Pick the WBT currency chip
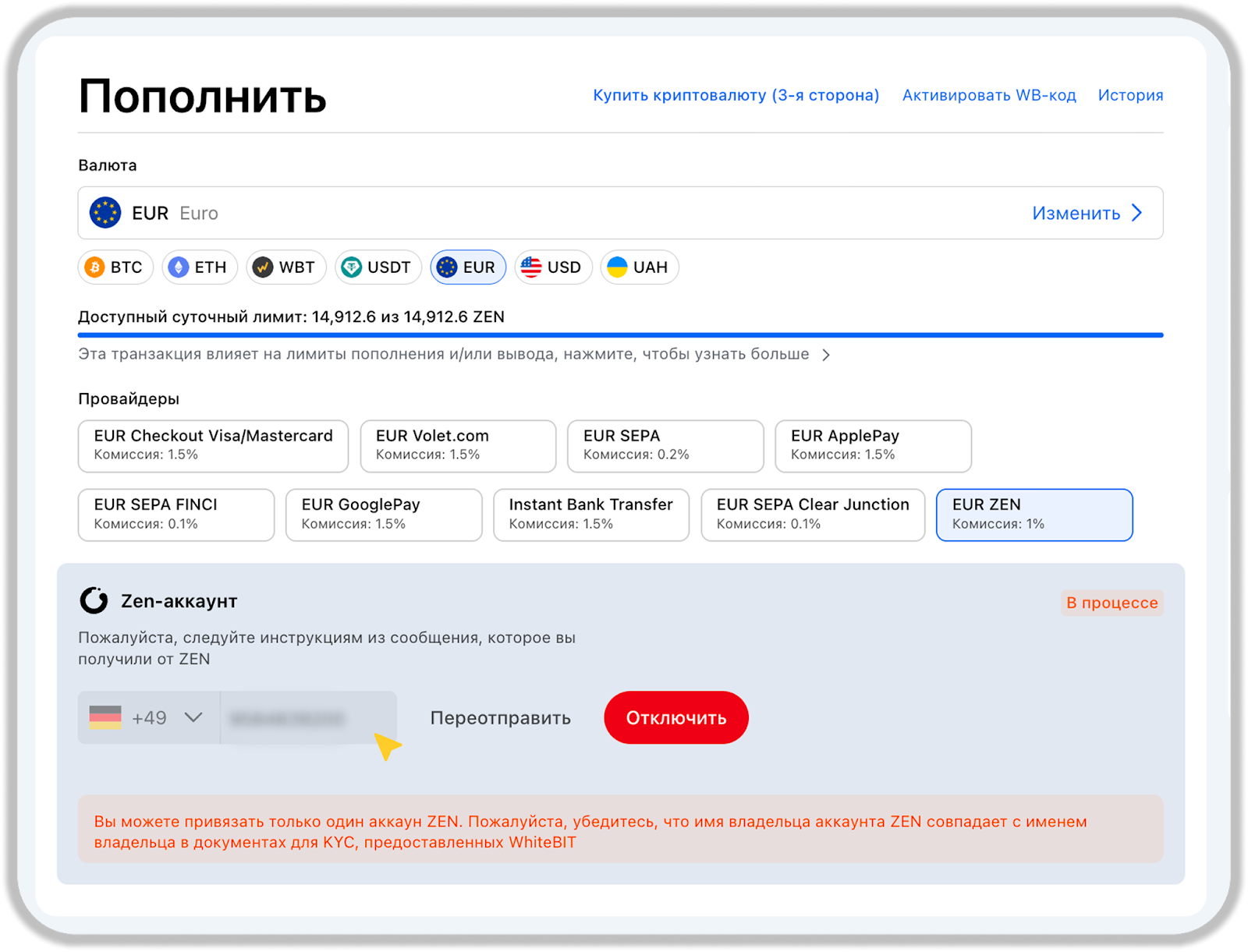Screen dimensions: 1248x952 286,267
